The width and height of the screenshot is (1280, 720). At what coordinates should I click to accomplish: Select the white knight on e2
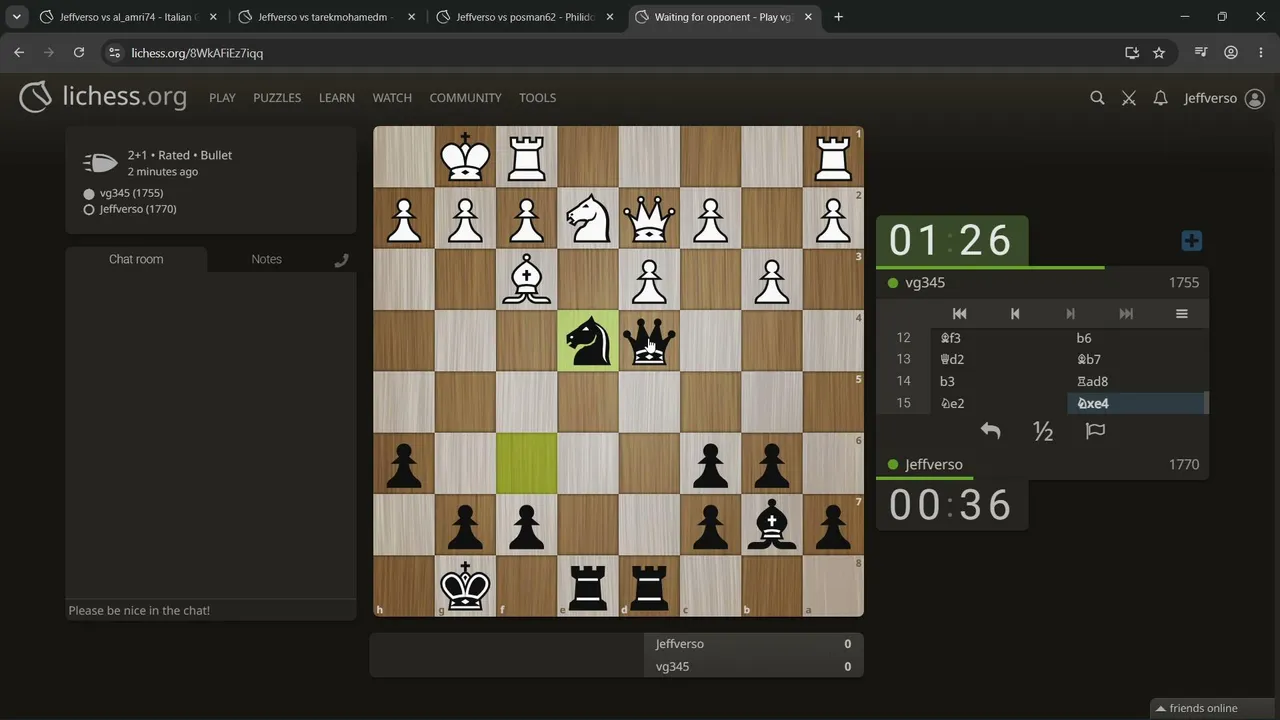pos(588,218)
